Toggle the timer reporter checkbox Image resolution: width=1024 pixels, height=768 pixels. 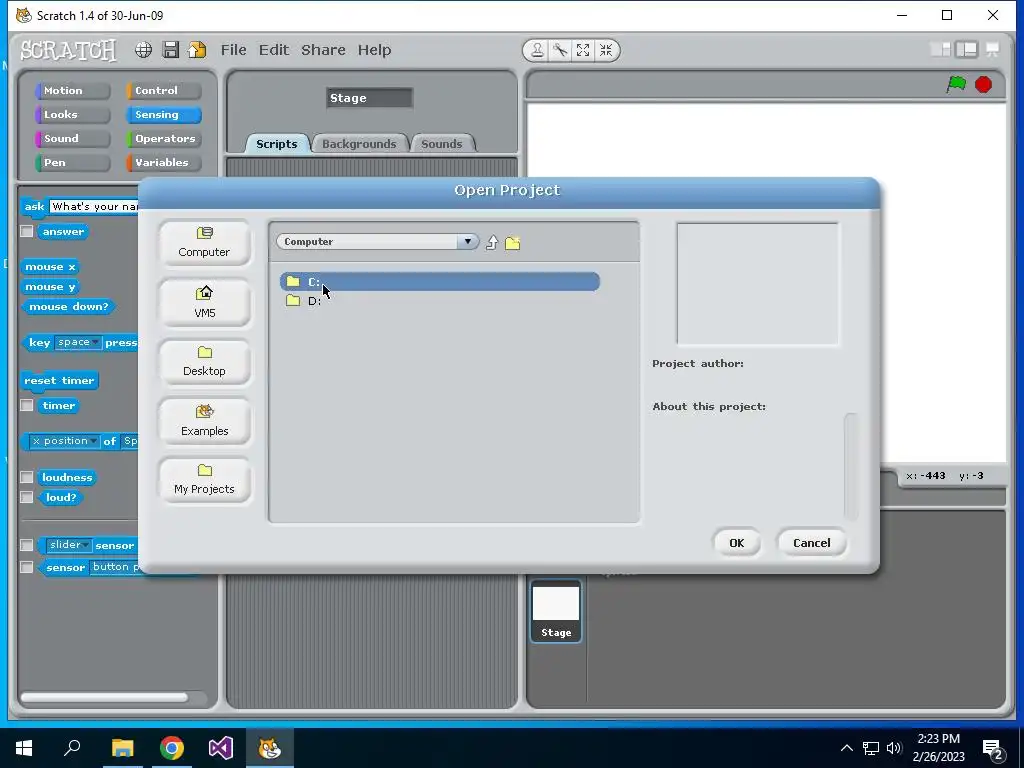[27, 406]
